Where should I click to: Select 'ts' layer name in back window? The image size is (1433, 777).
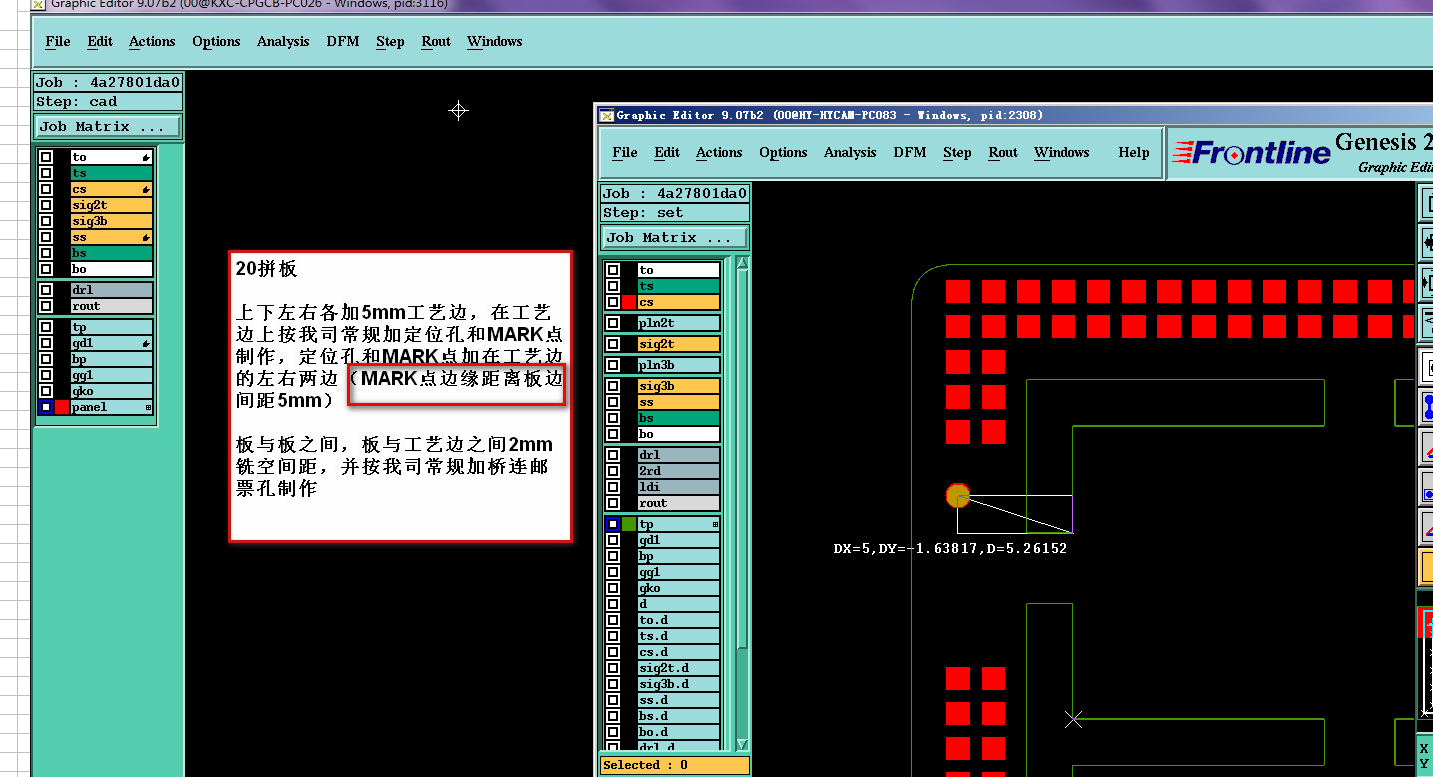coord(111,173)
